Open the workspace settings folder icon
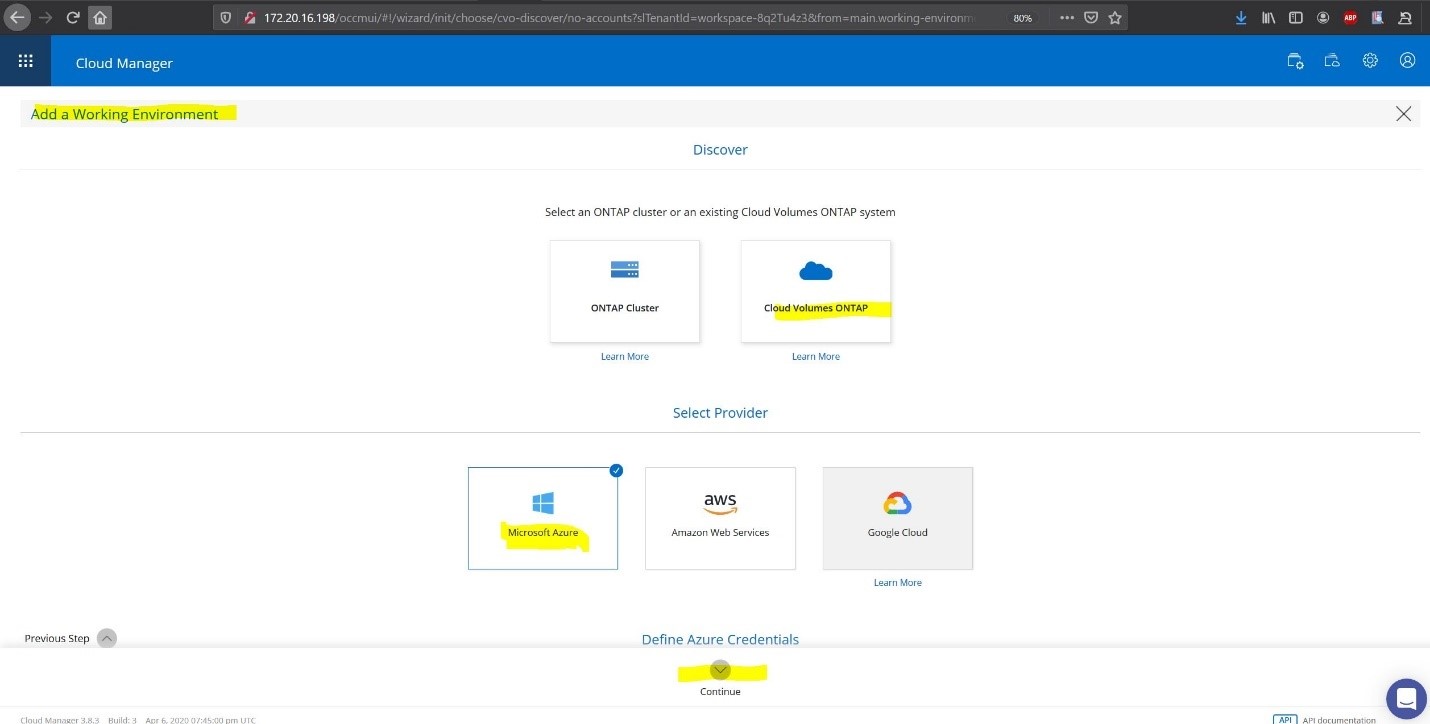 [1295, 61]
